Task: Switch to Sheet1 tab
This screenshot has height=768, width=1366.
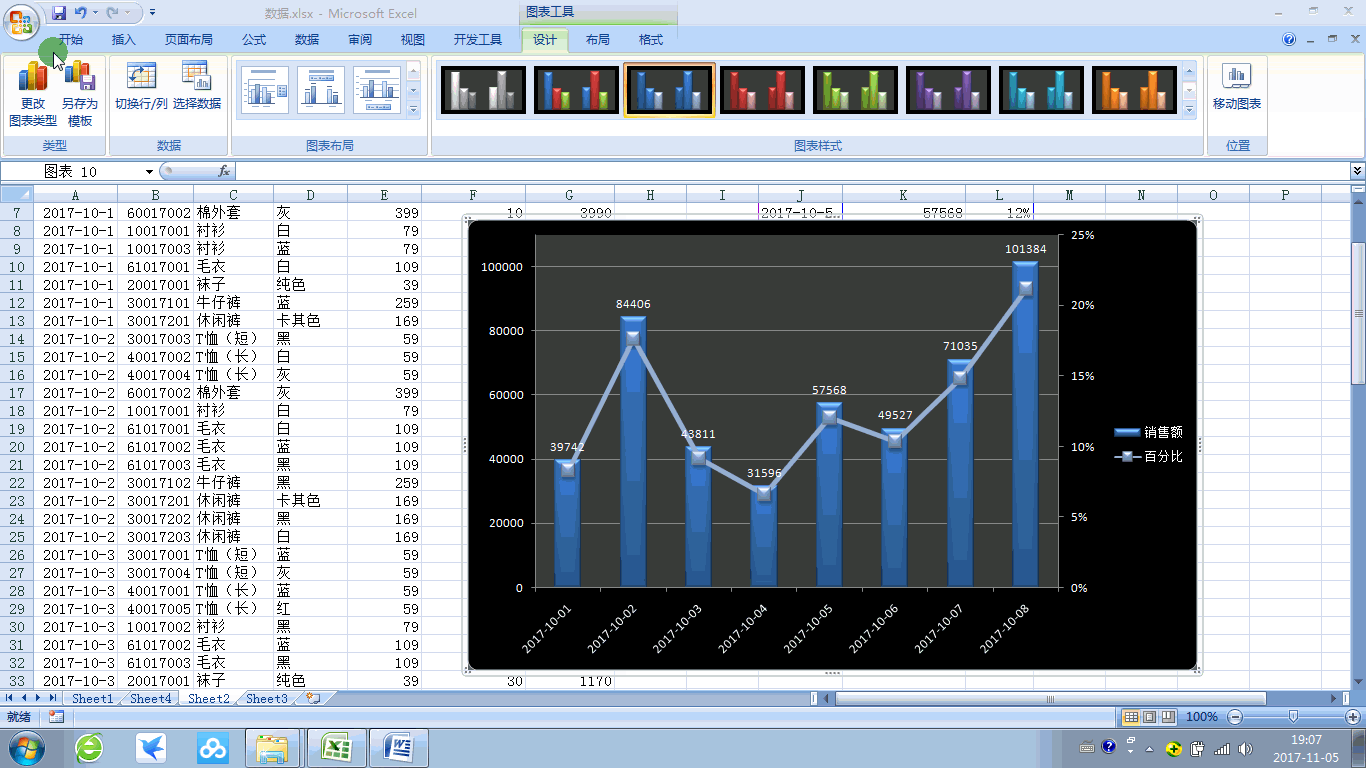Action: [x=92, y=699]
